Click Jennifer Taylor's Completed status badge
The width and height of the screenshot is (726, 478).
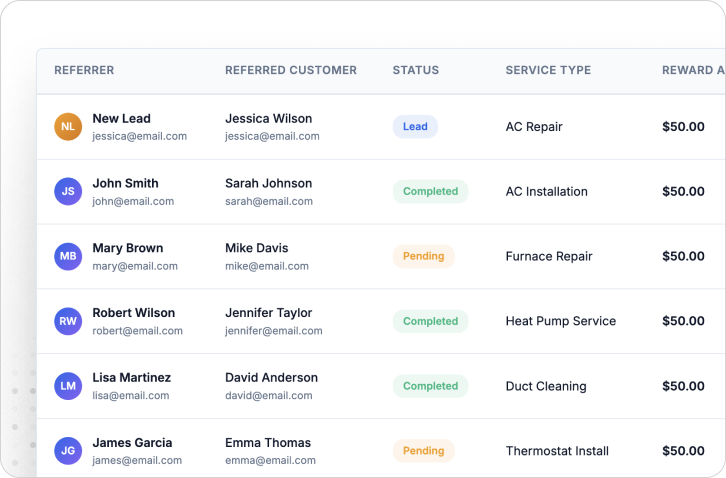pos(430,322)
